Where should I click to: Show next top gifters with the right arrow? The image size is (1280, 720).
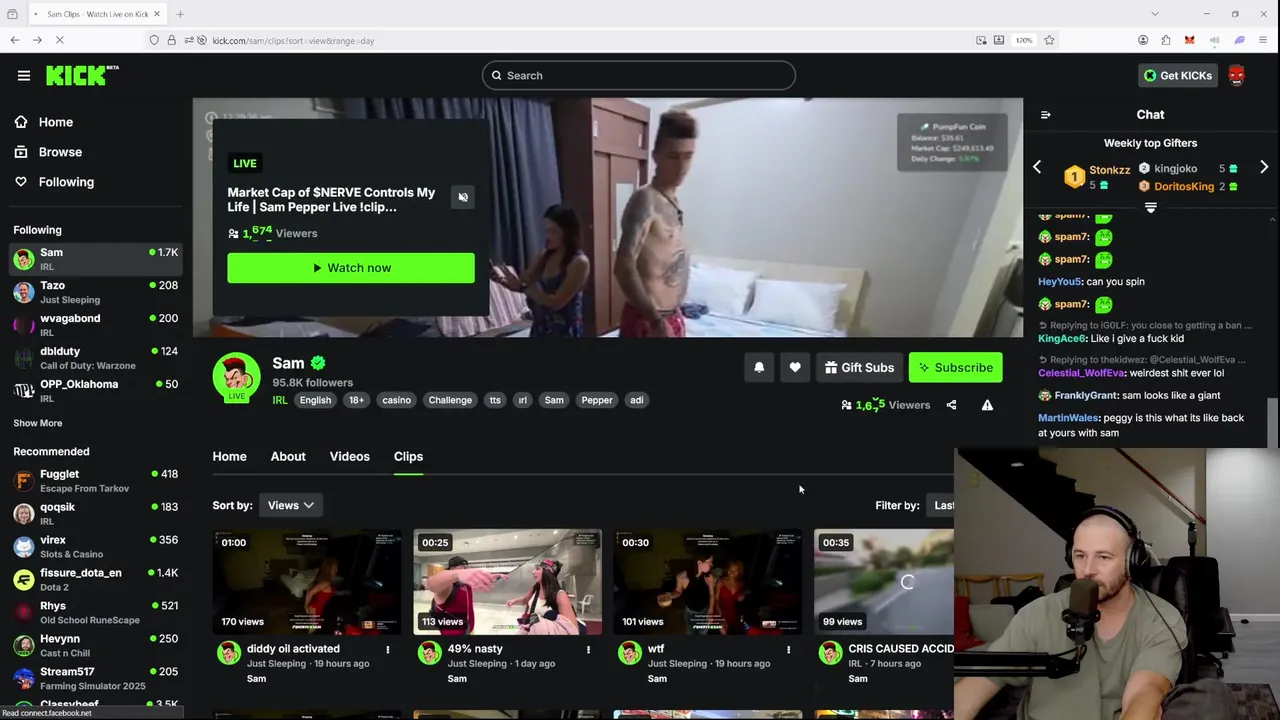pyautogui.click(x=1264, y=167)
